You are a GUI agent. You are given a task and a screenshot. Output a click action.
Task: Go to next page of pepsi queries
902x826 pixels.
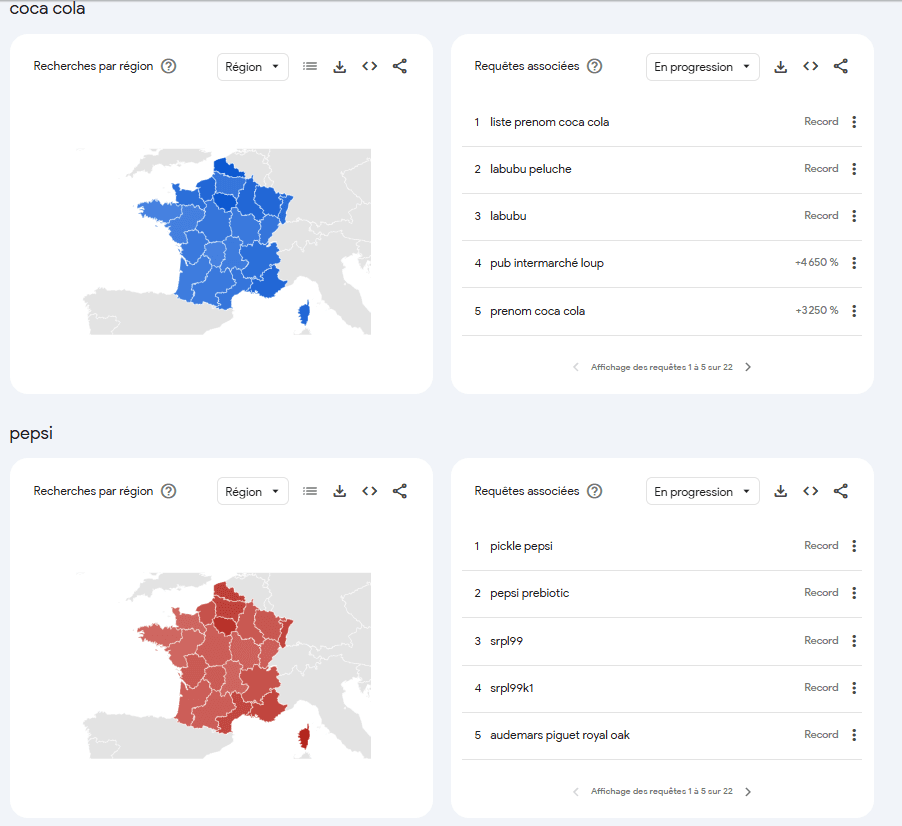pyautogui.click(x=748, y=791)
